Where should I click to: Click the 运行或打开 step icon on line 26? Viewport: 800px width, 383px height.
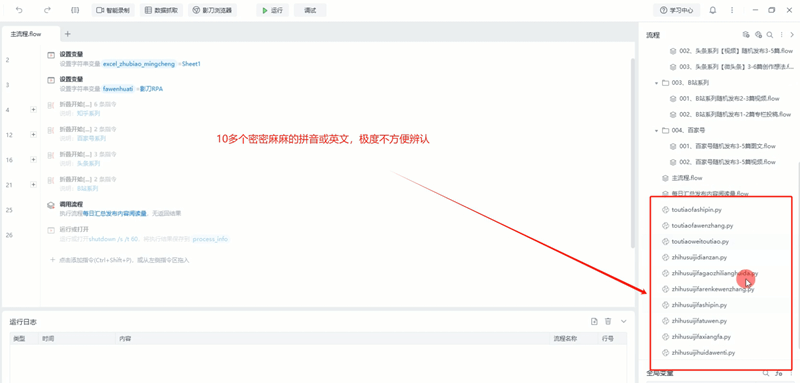tap(51, 231)
